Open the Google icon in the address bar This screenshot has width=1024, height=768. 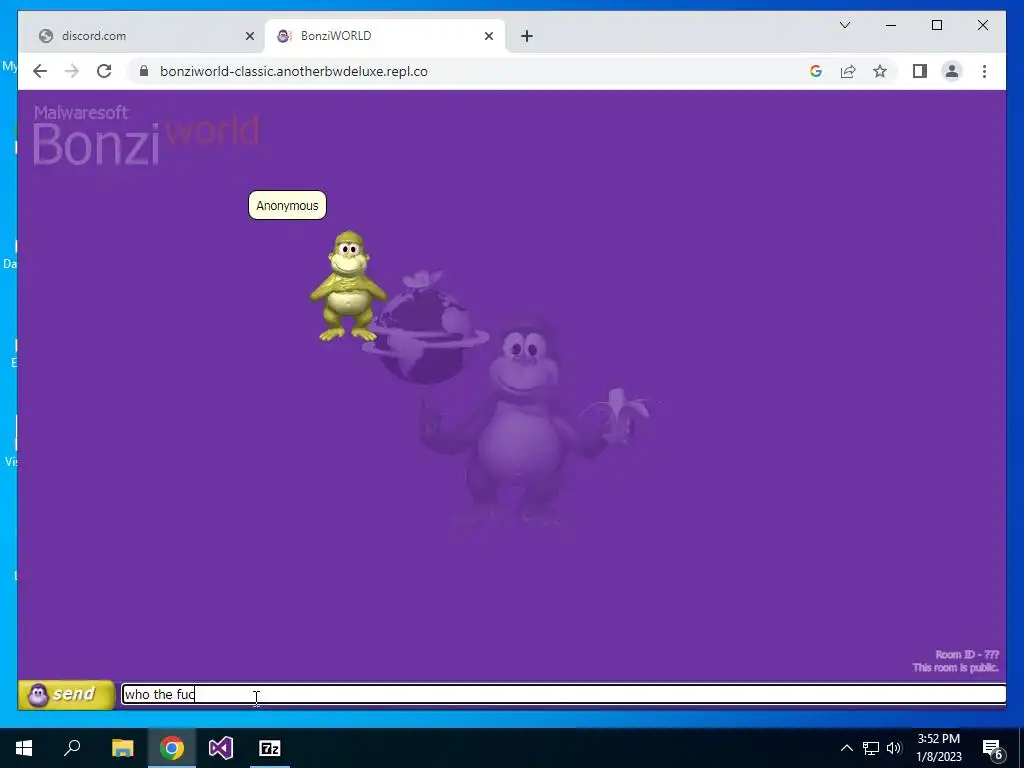coord(816,71)
